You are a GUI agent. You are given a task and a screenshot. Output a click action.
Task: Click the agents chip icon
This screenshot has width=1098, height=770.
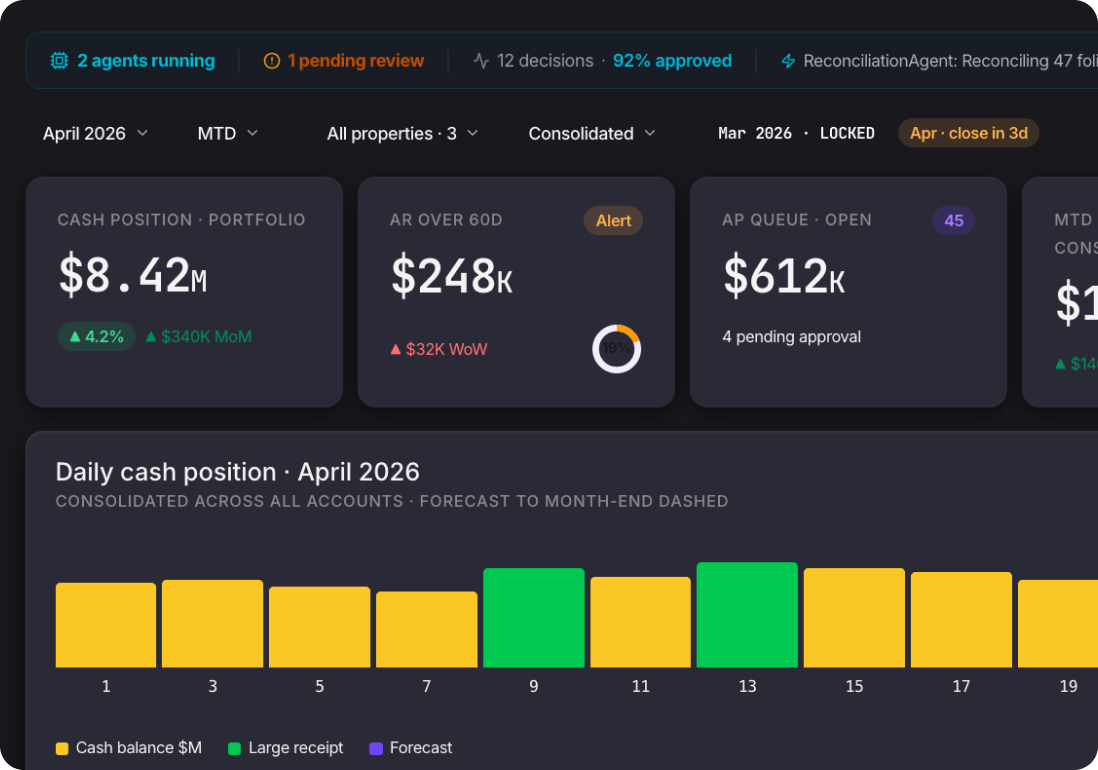[60, 61]
